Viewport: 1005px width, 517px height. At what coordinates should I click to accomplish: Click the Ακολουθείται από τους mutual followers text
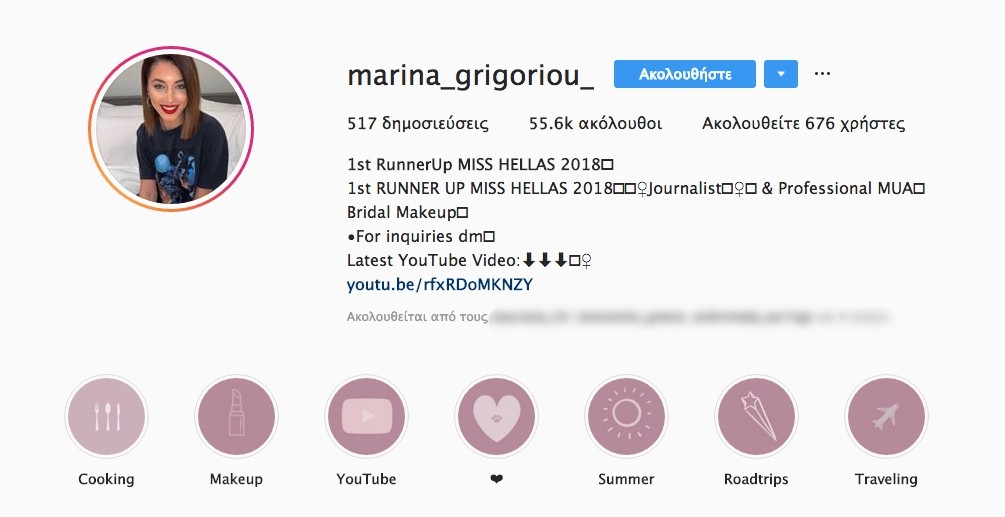coord(417,317)
